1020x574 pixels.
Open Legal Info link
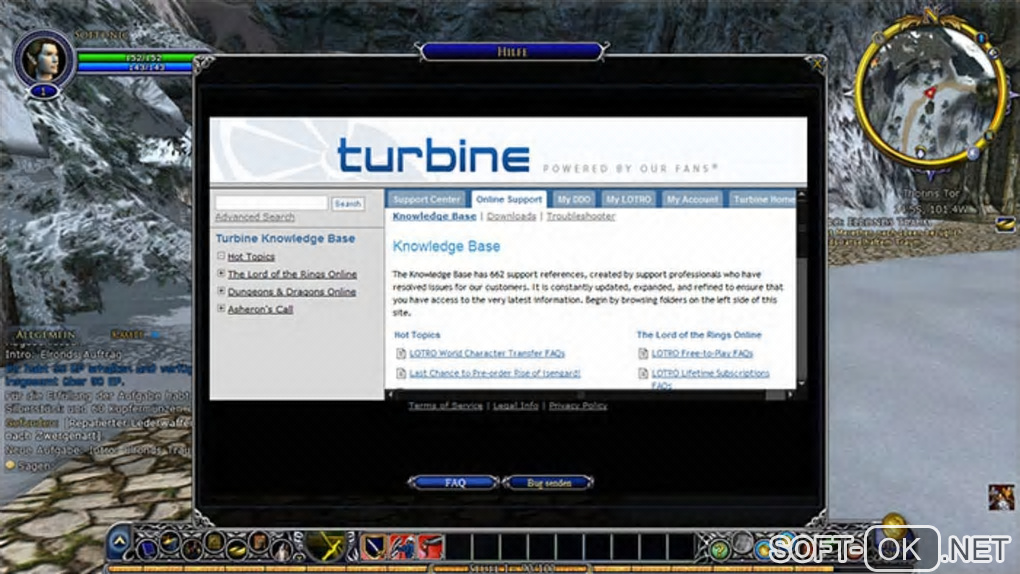(x=515, y=405)
